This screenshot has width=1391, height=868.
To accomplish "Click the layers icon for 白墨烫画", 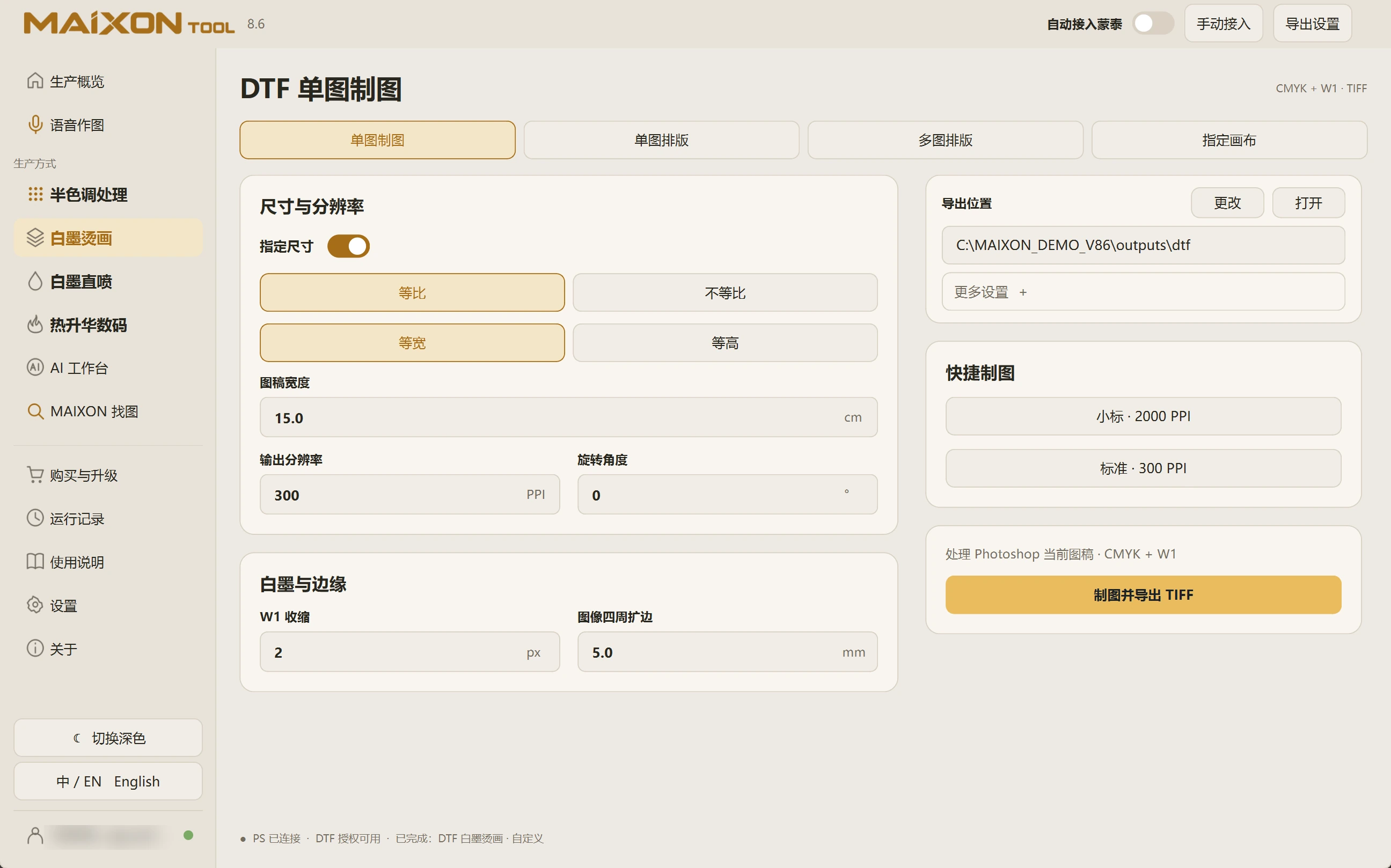I will click(35, 238).
